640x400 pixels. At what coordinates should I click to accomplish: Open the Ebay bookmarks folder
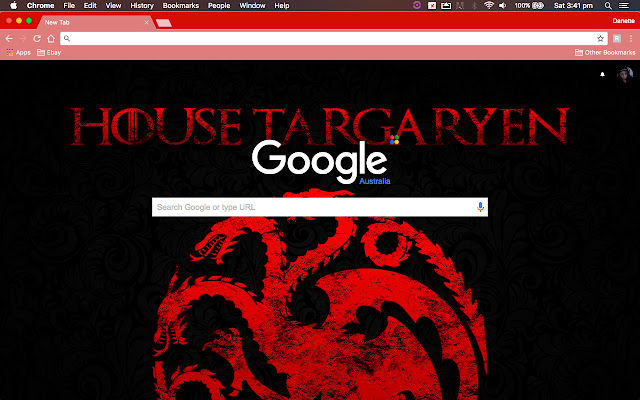[49, 52]
